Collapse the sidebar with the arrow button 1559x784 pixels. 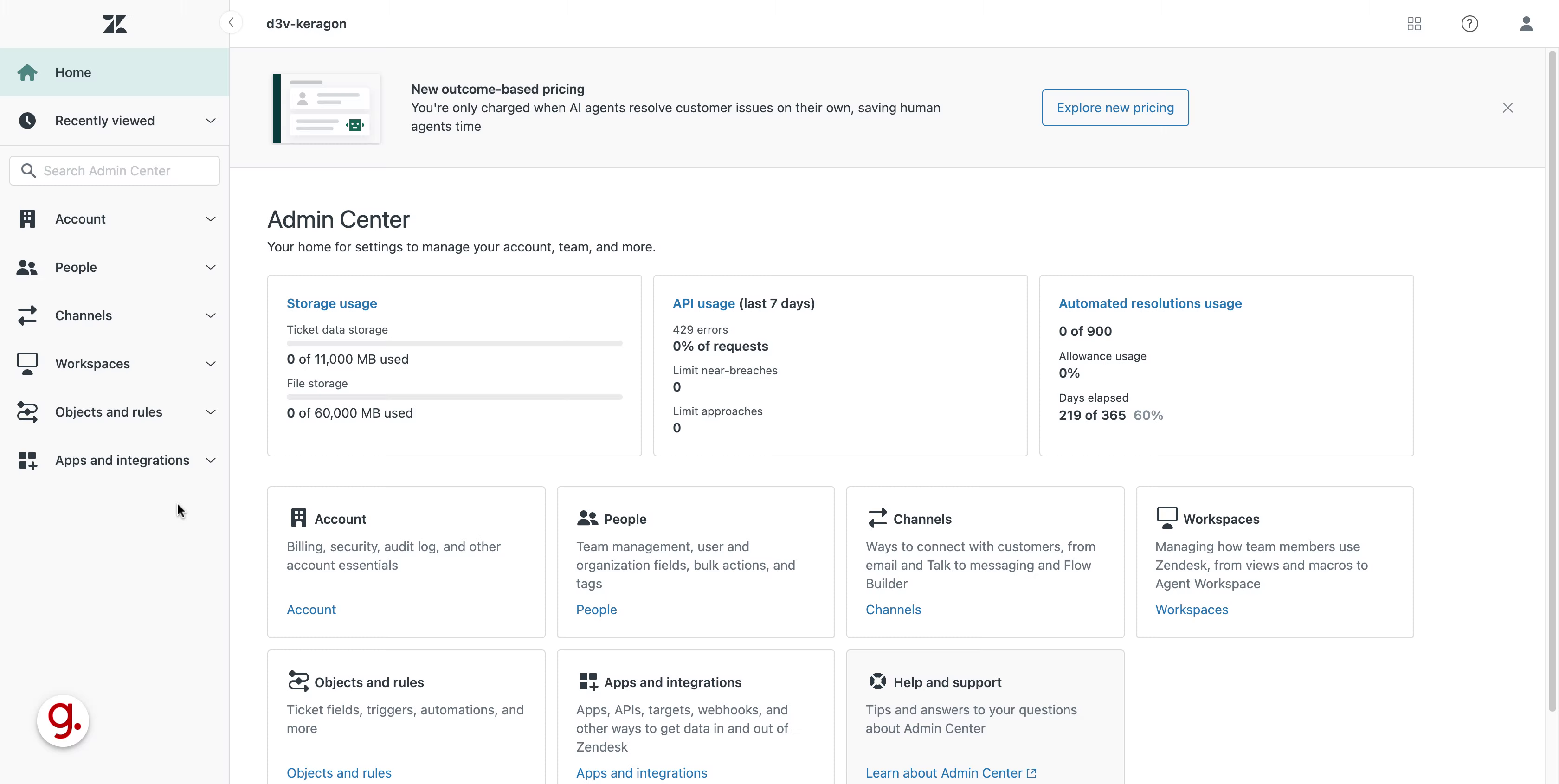(231, 23)
